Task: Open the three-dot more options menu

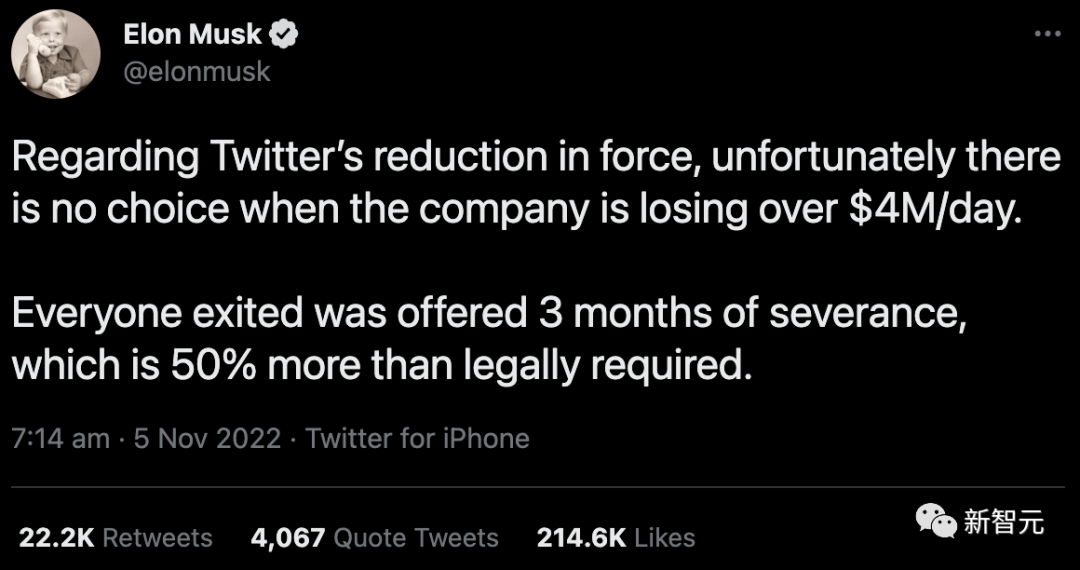Action: [1046, 35]
